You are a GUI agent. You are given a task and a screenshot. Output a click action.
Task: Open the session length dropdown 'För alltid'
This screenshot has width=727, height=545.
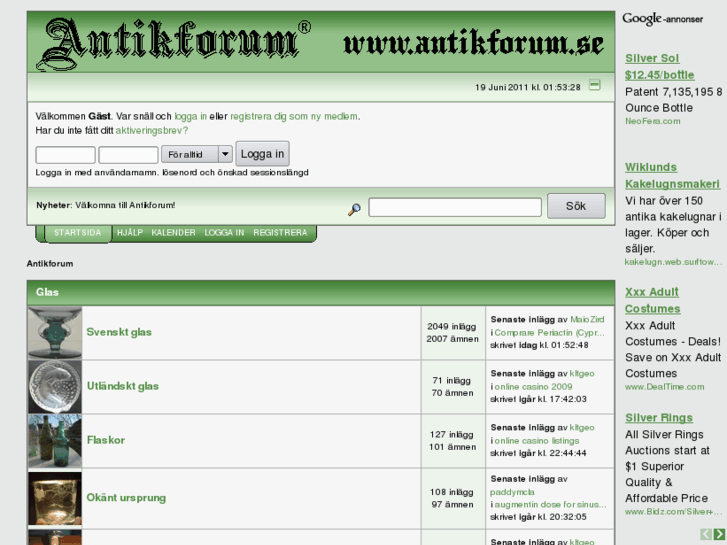pyautogui.click(x=197, y=154)
